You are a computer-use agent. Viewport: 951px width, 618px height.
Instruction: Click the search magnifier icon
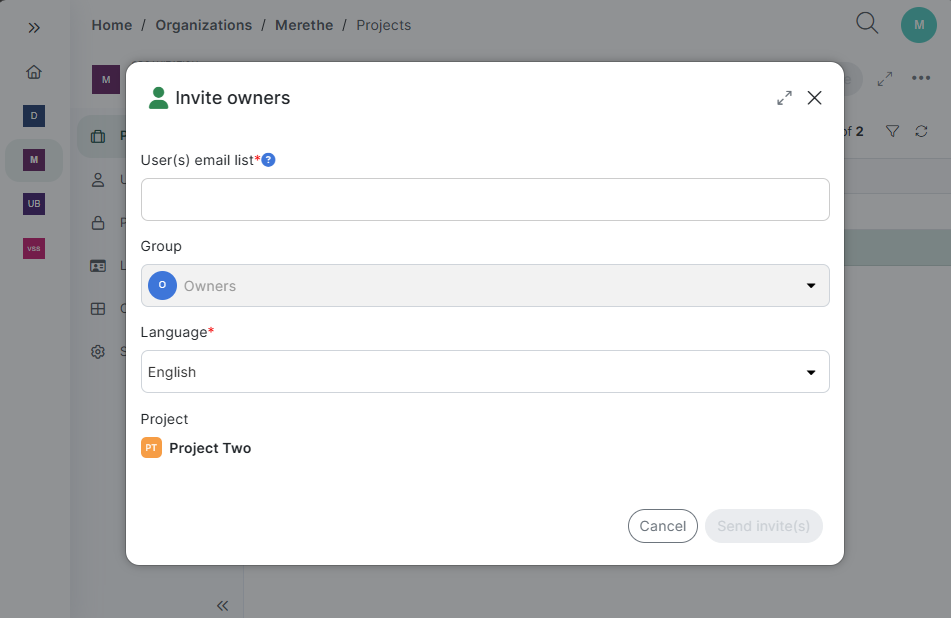tap(867, 24)
